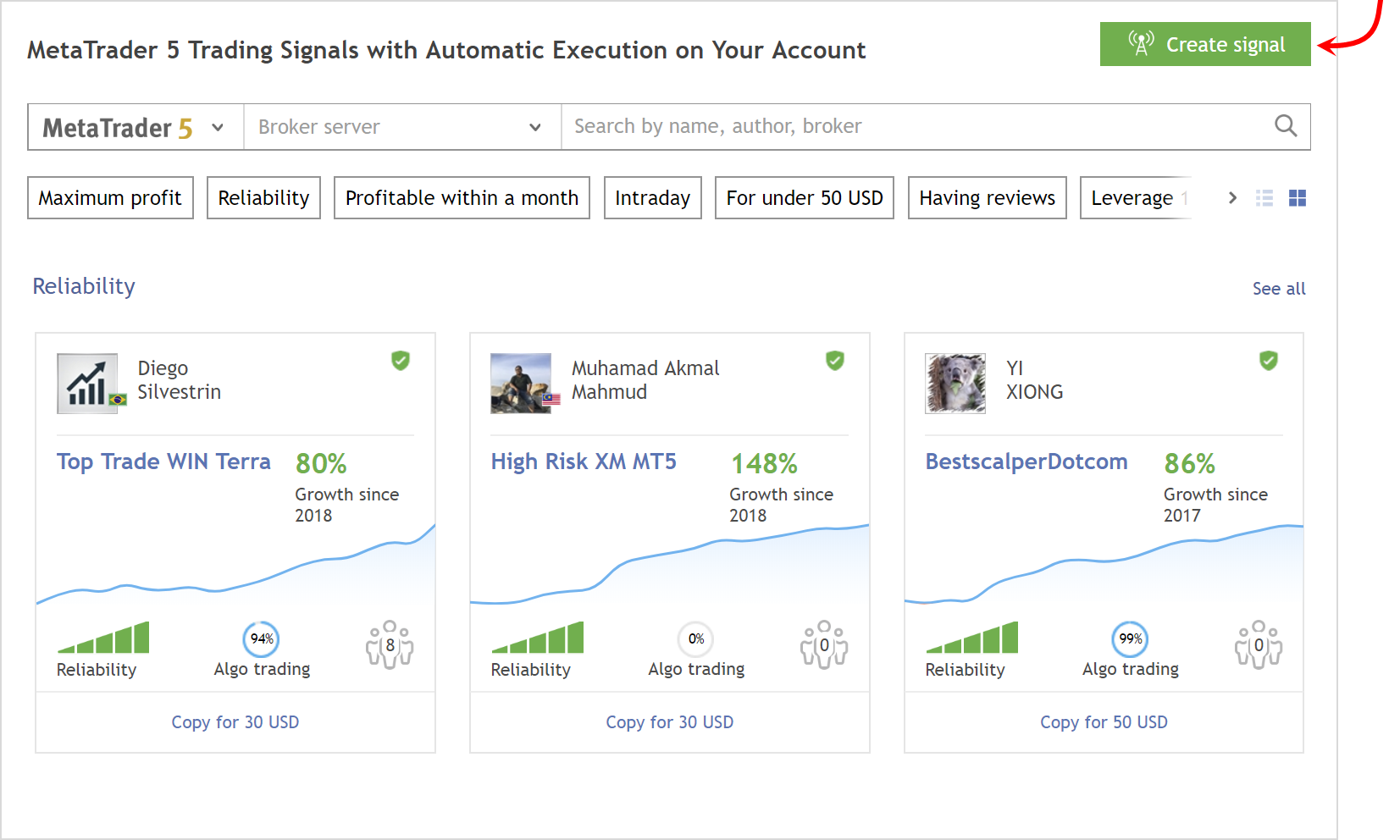Click 148% growth value

click(x=764, y=463)
